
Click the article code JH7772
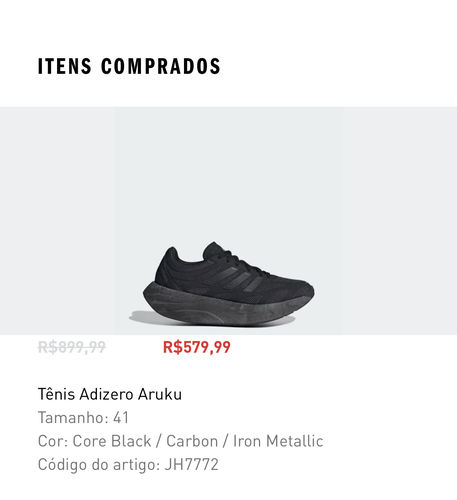(x=192, y=464)
